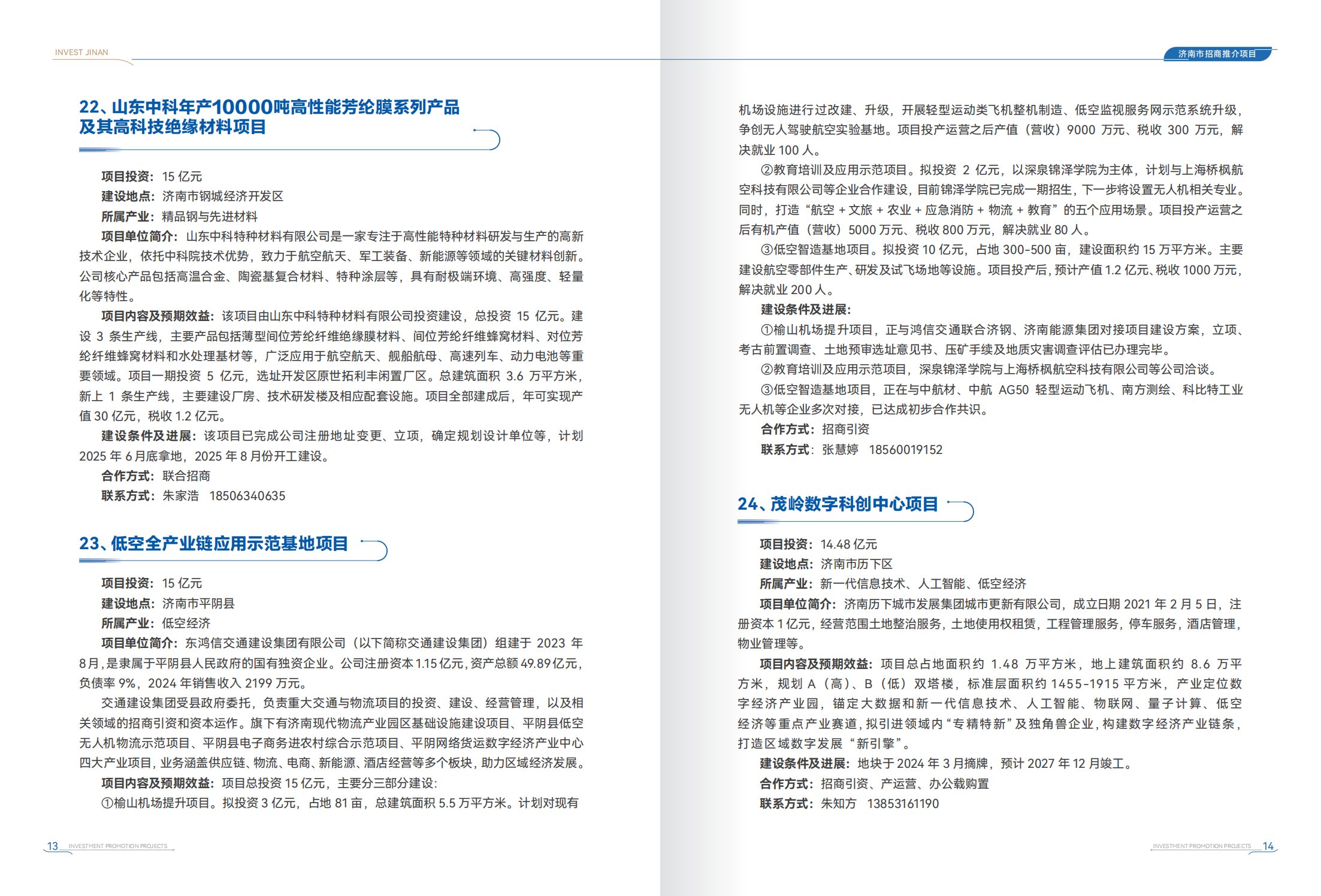Click phone number 18506340635
The height and width of the screenshot is (896, 1321).
(x=247, y=496)
